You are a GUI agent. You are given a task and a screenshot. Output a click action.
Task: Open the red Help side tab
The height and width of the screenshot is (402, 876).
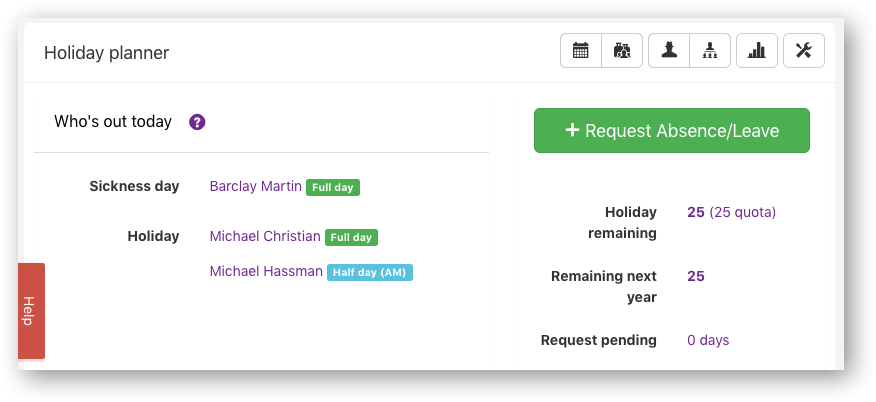tap(30, 310)
